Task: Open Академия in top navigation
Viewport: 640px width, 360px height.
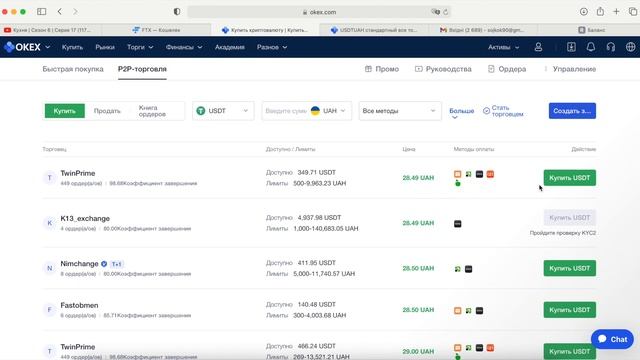Action: [230, 47]
